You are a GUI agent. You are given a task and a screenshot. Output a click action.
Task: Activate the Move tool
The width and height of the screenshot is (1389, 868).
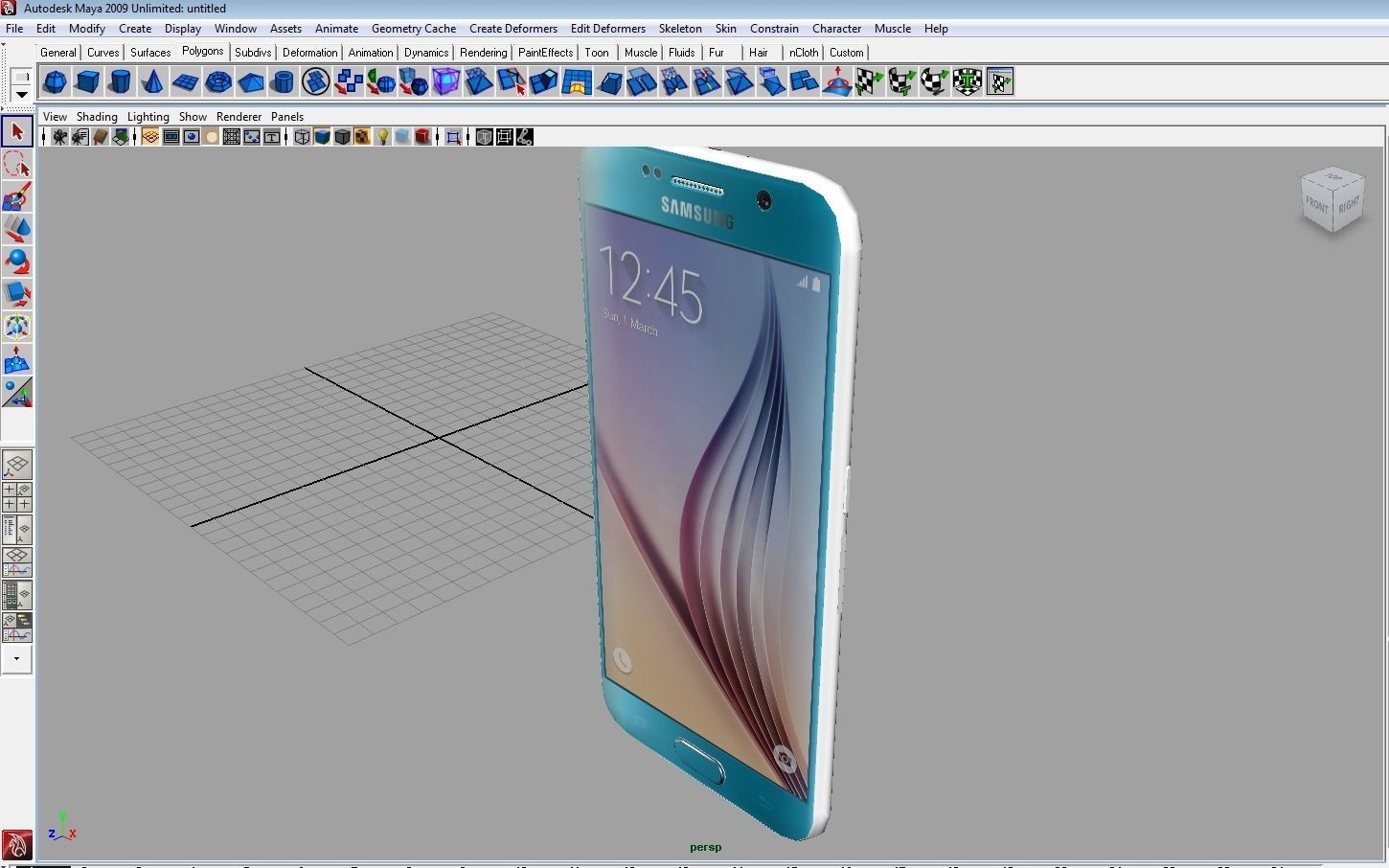pyautogui.click(x=16, y=229)
